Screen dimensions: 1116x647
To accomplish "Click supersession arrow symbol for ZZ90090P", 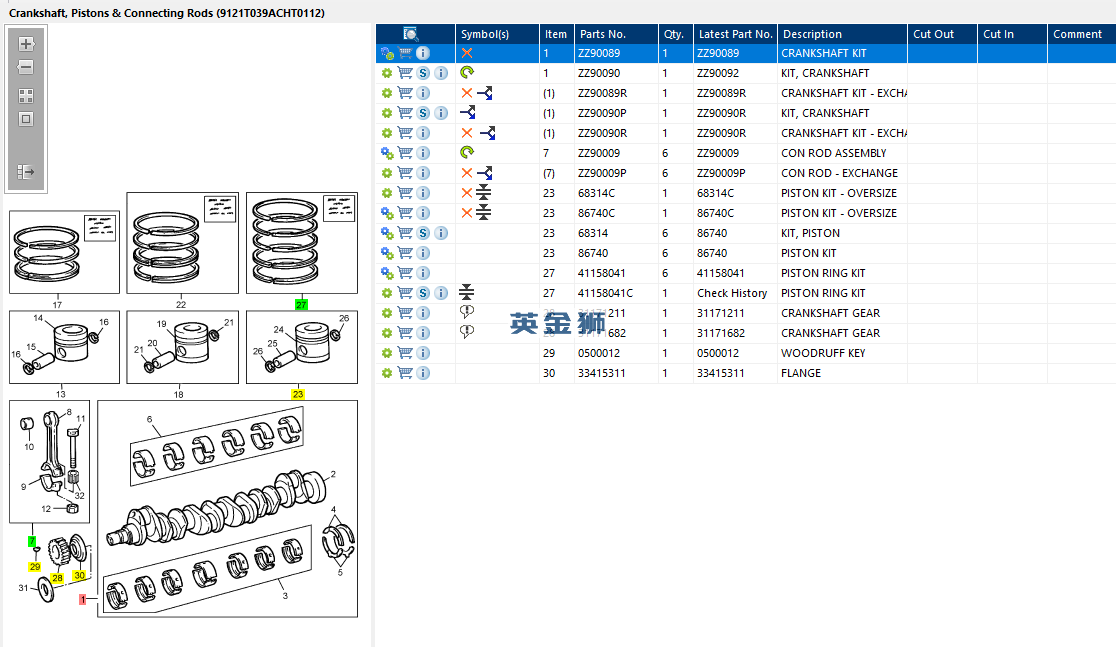I will point(467,113).
